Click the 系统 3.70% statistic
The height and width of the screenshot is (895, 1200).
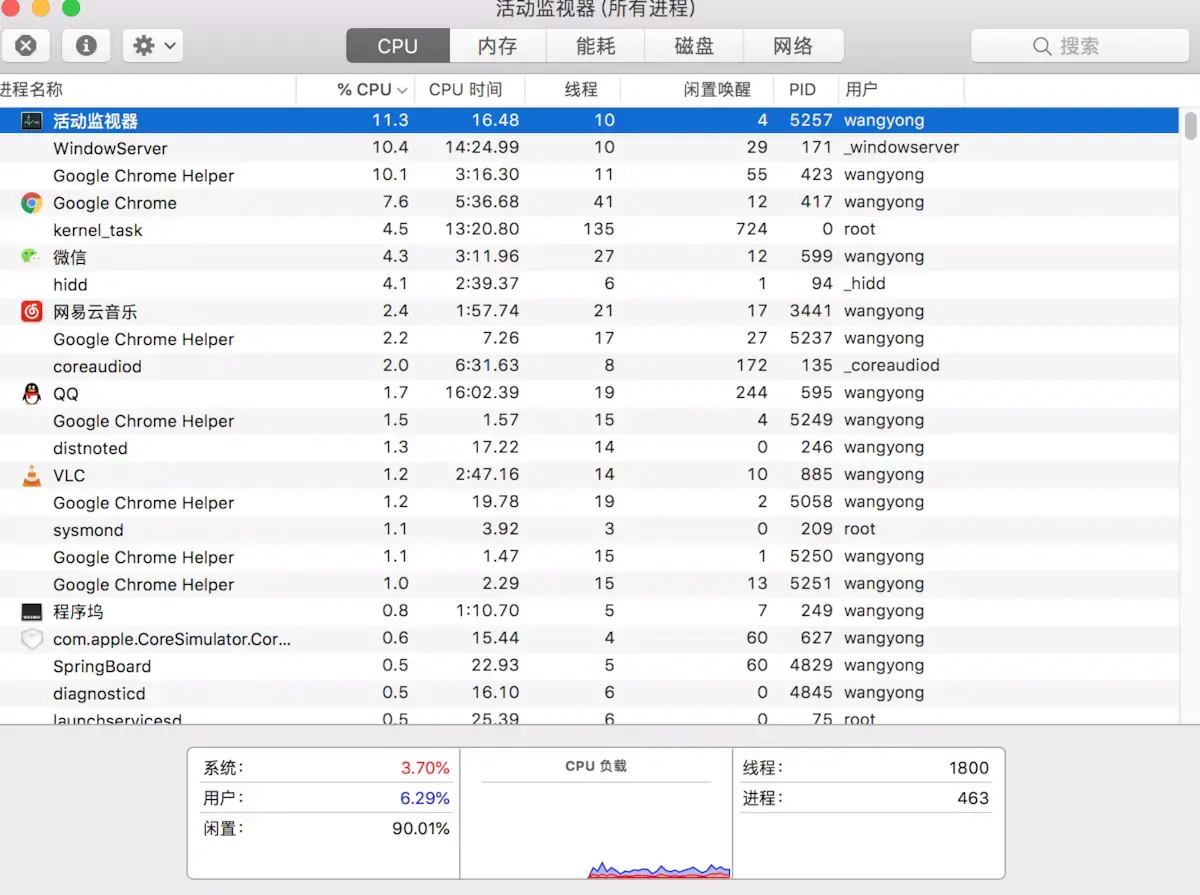click(x=326, y=768)
